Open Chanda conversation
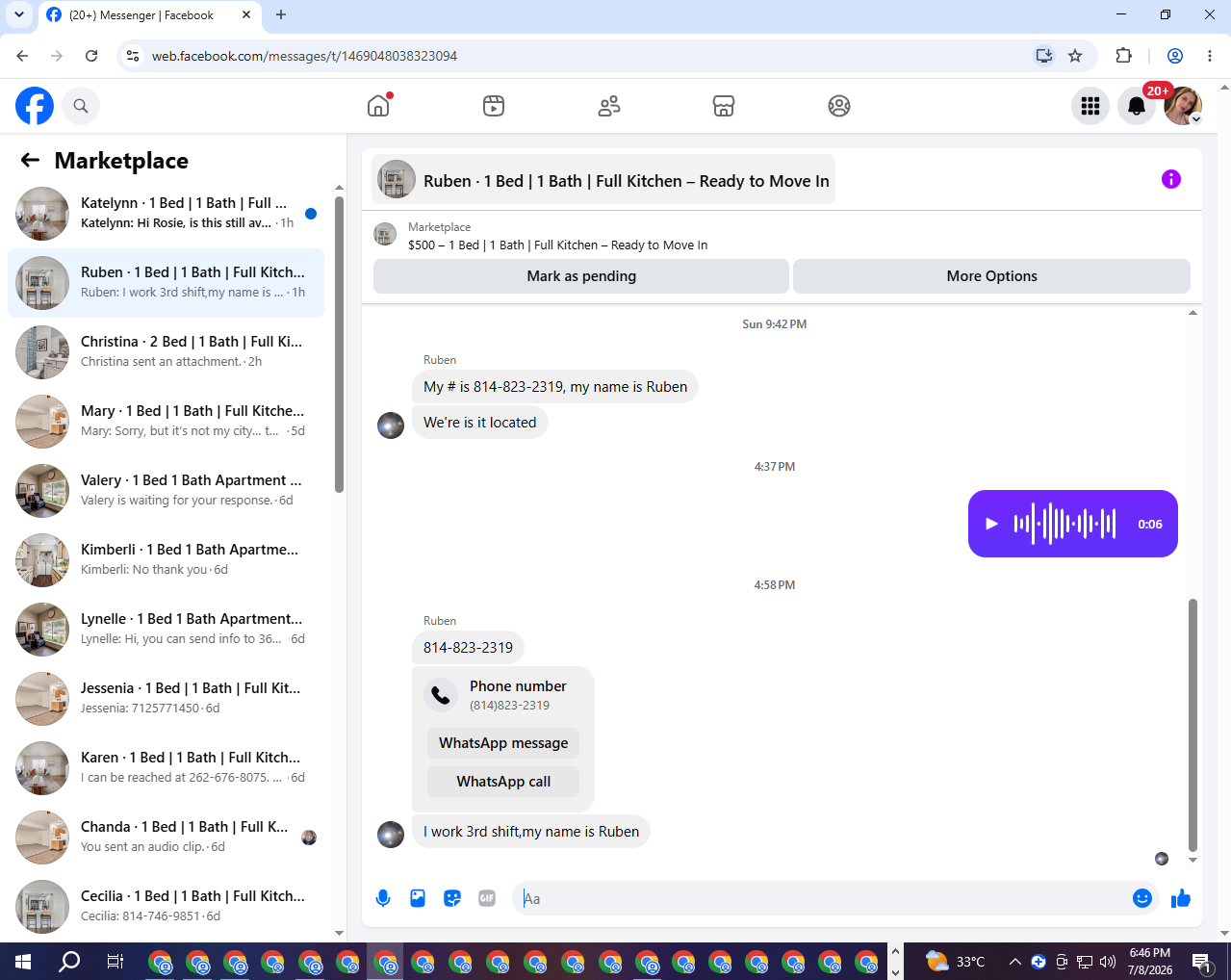This screenshot has height=980, width=1231. pyautogui.click(x=166, y=838)
